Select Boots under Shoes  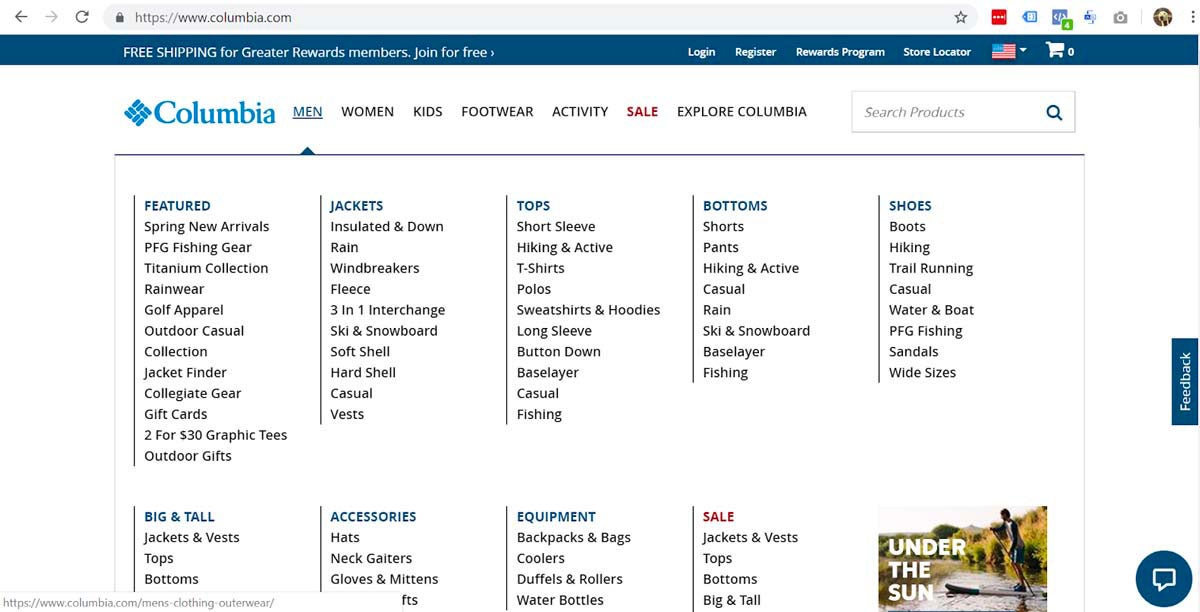click(x=907, y=226)
